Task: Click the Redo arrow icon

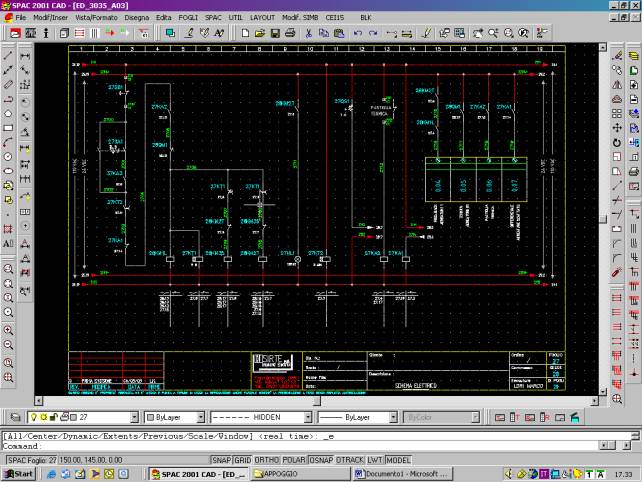Action: (x=373, y=33)
